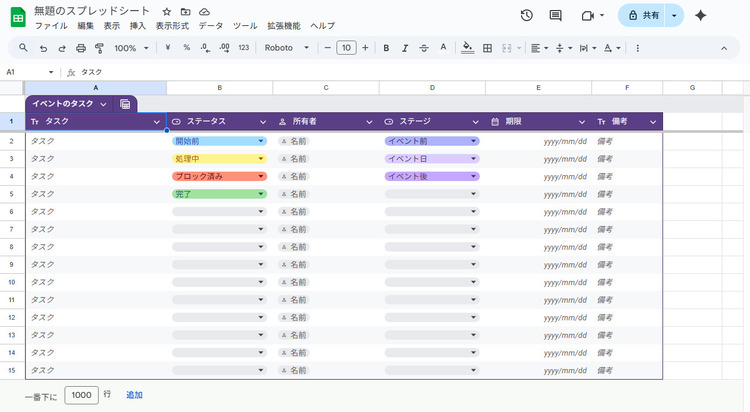The width and height of the screenshot is (750, 412).
Task: Open the データ menu
Action: pos(211,26)
